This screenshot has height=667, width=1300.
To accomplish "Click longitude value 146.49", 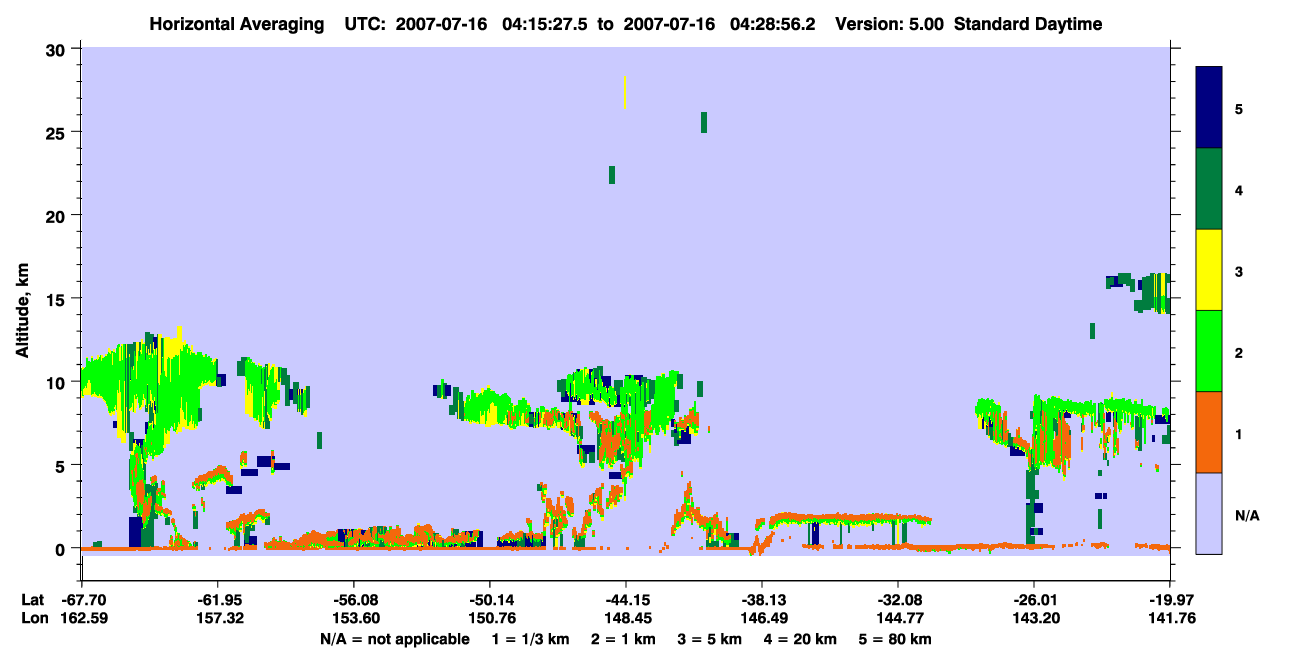I will [x=762, y=617].
